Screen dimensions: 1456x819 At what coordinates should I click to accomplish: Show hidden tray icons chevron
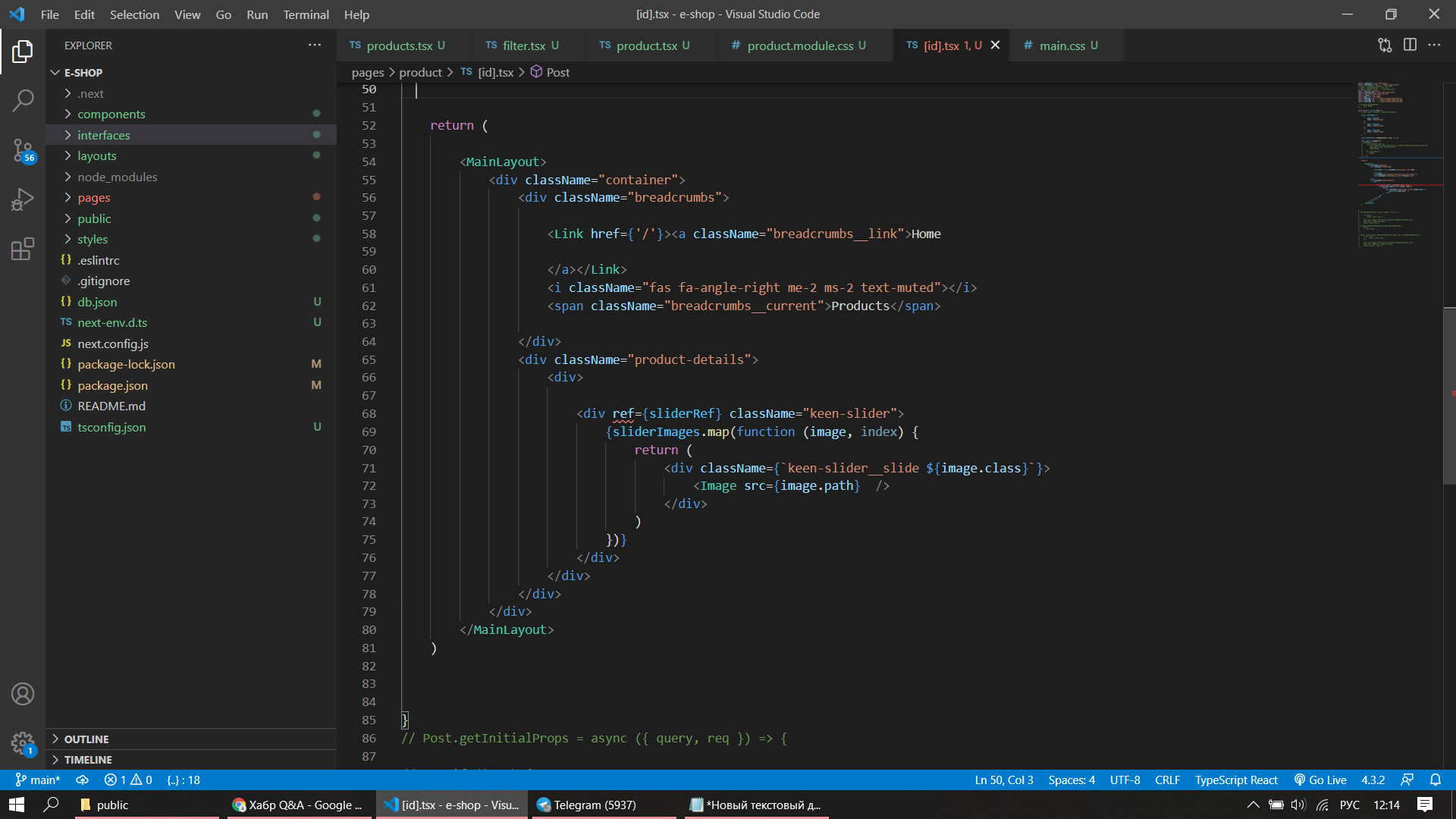tap(1253, 805)
